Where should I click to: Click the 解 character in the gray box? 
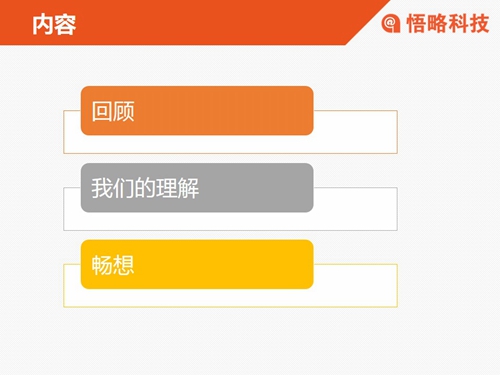coord(189,188)
